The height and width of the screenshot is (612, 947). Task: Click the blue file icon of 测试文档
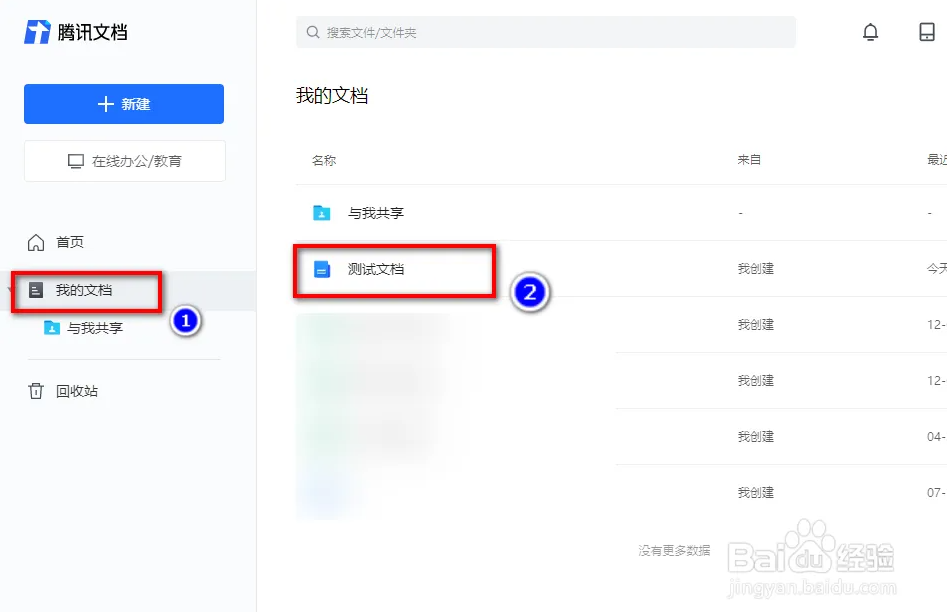[x=322, y=269]
